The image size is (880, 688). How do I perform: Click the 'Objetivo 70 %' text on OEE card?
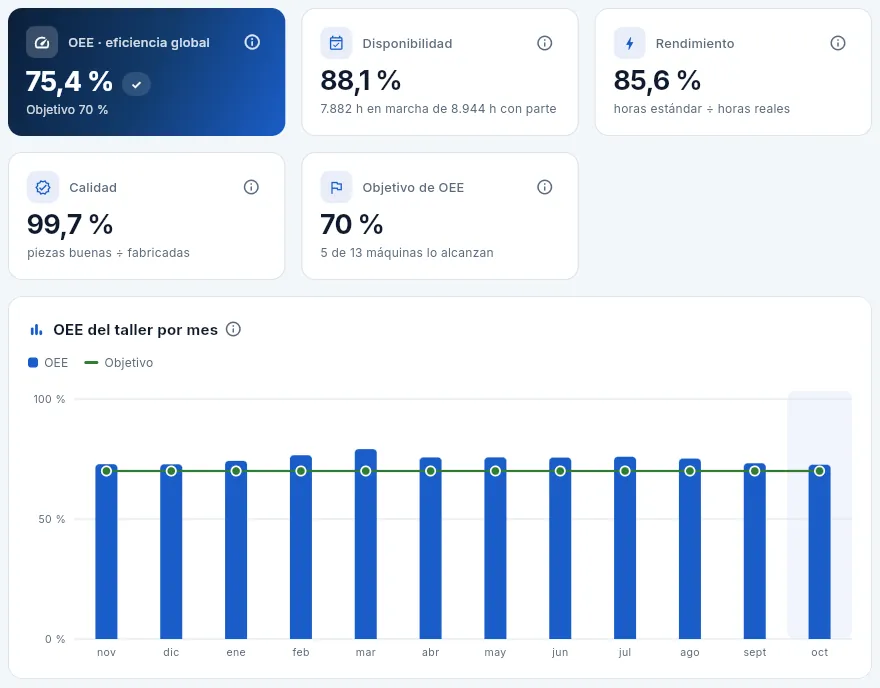(67, 110)
